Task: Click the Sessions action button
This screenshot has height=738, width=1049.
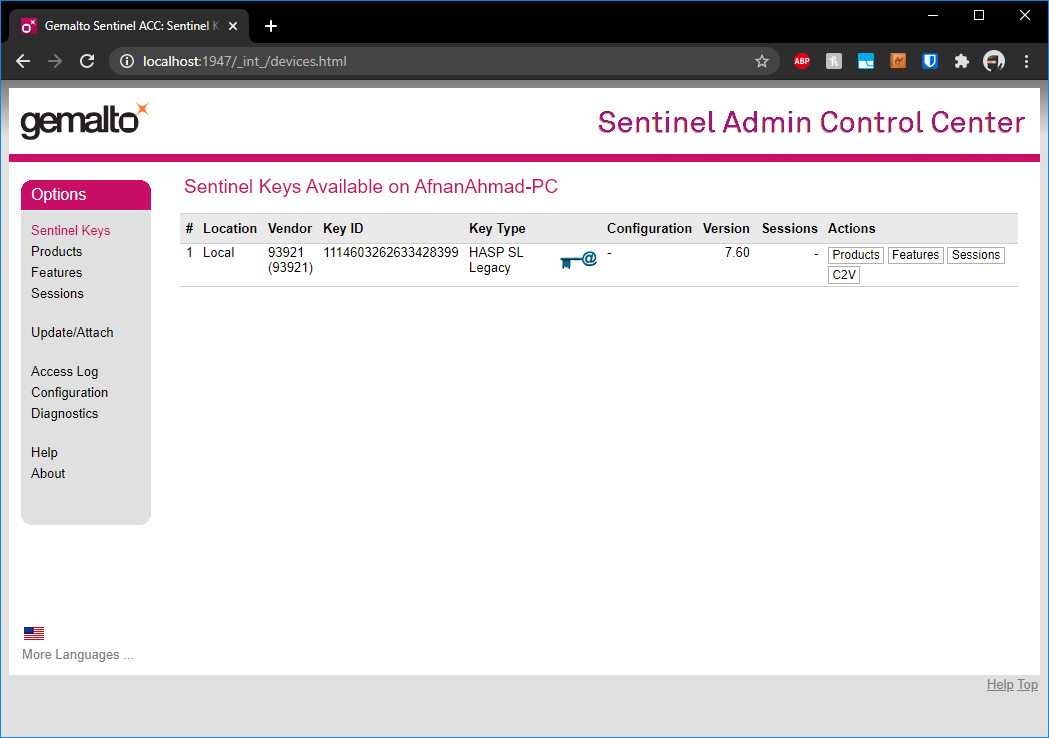Action: (975, 255)
